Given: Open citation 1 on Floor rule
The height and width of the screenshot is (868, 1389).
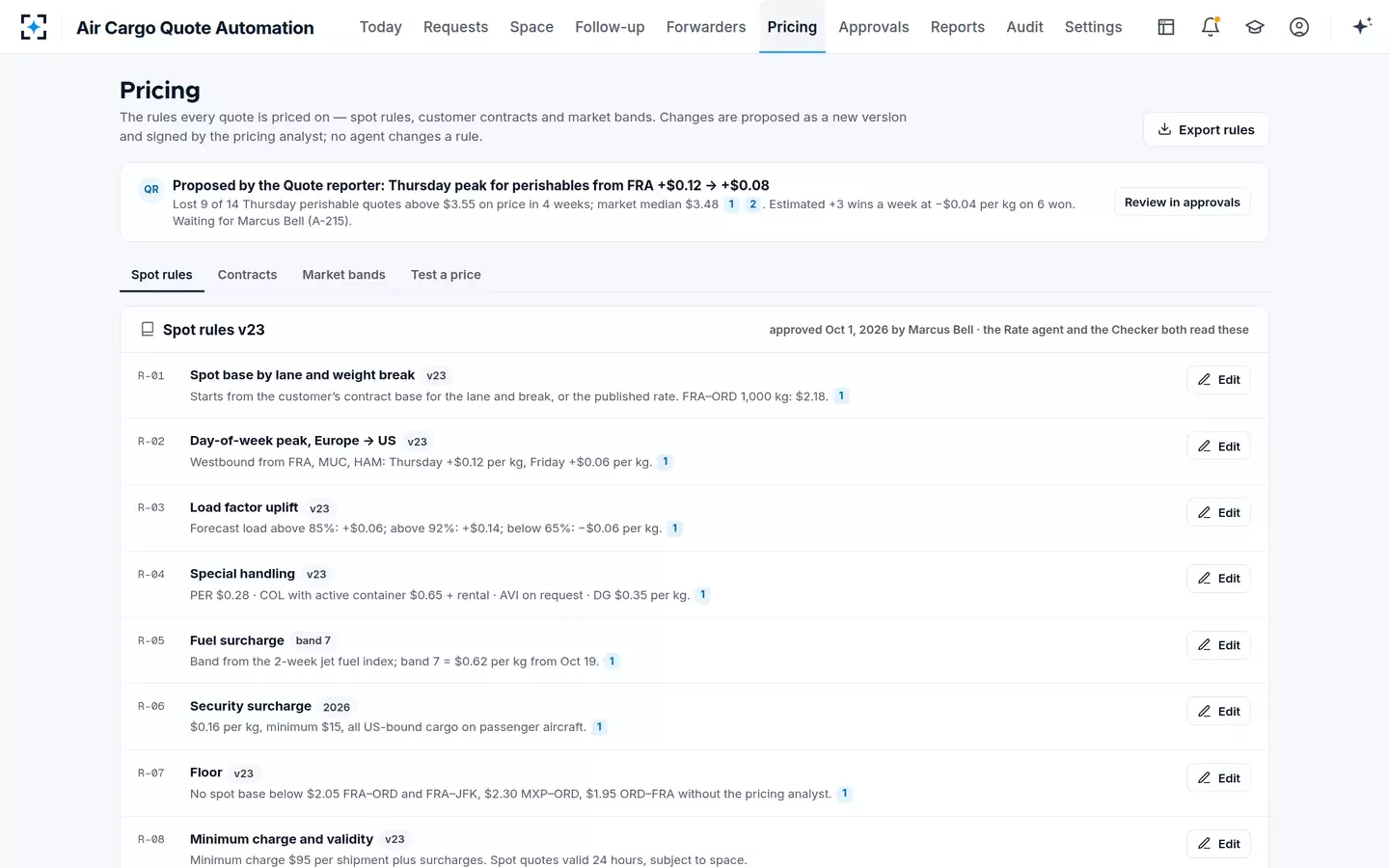Looking at the screenshot, I should pos(845,794).
